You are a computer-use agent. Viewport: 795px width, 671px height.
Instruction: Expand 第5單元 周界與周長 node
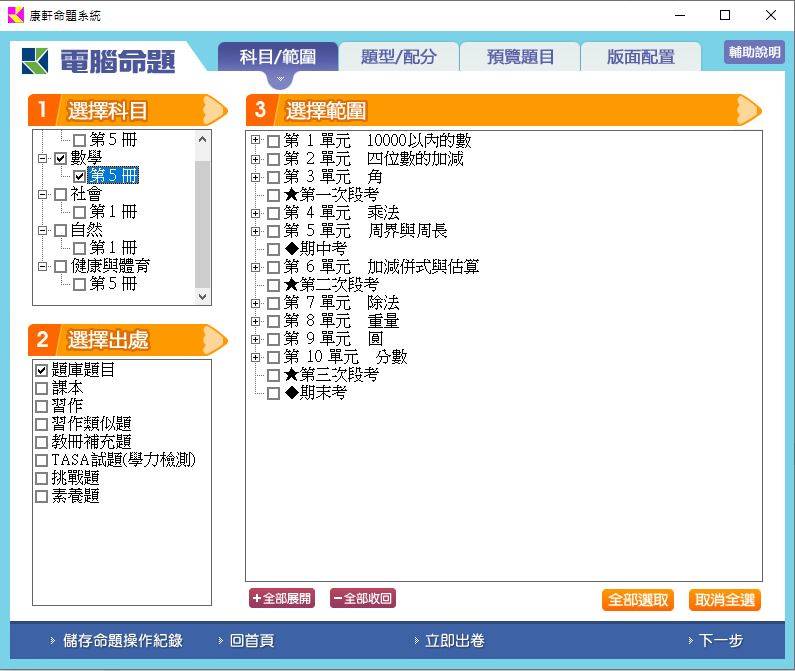pyautogui.click(x=256, y=231)
